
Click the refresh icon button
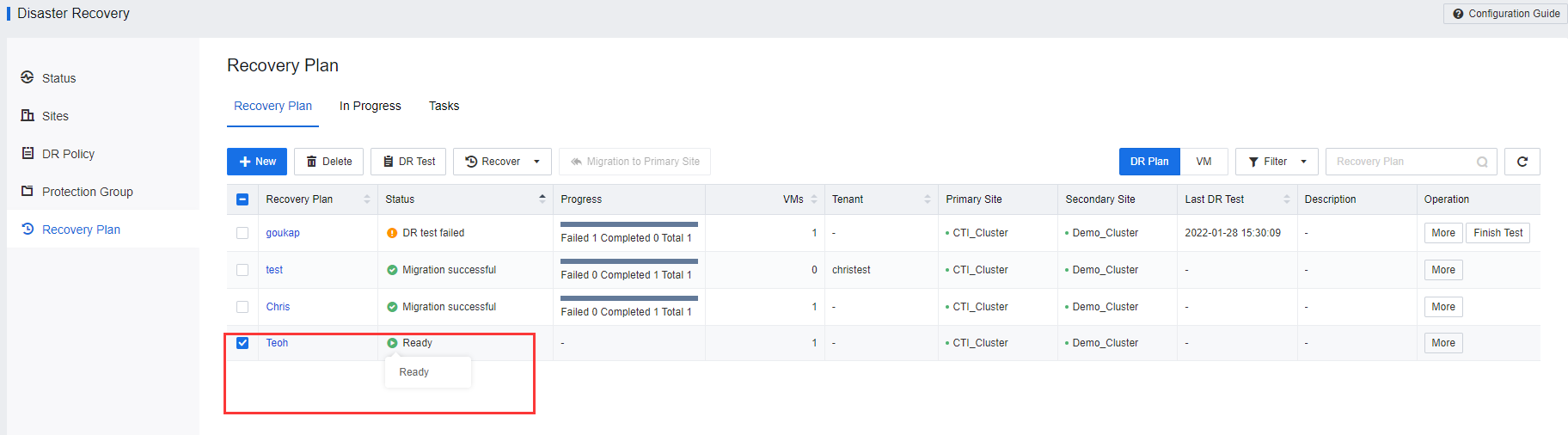(x=1522, y=162)
